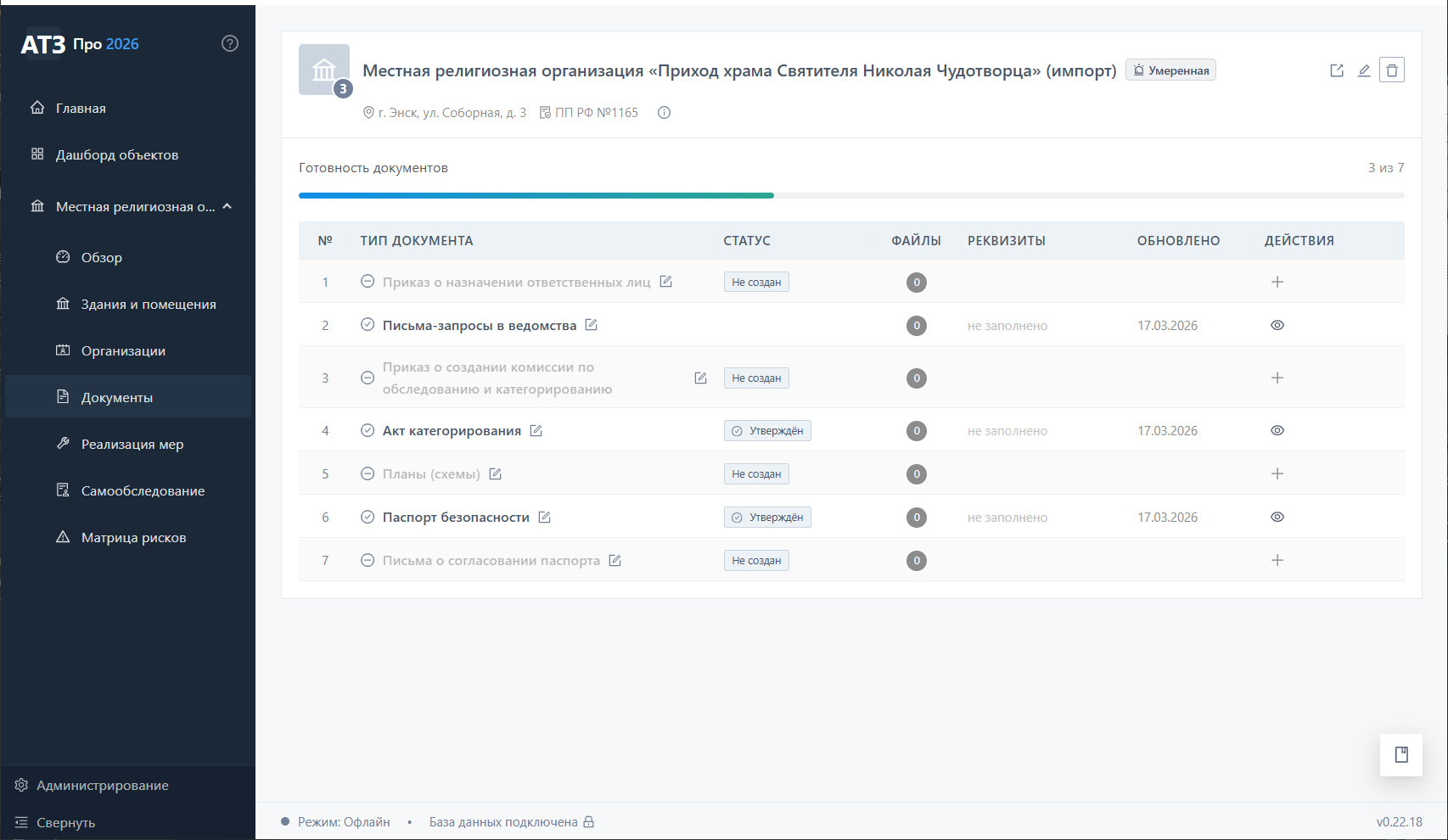The image size is (1448, 840).
Task: Click ОБНОВЛЕНО column header
Action: 1178,240
